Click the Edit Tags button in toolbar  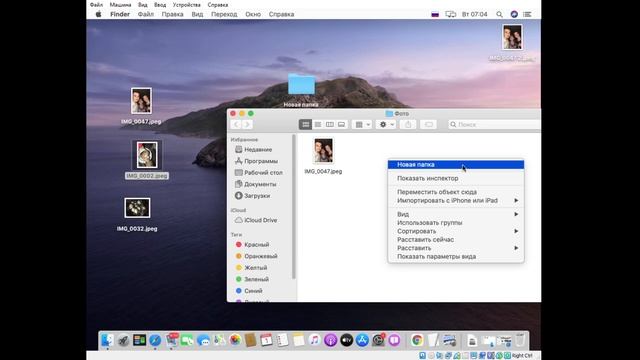pyautogui.click(x=429, y=124)
